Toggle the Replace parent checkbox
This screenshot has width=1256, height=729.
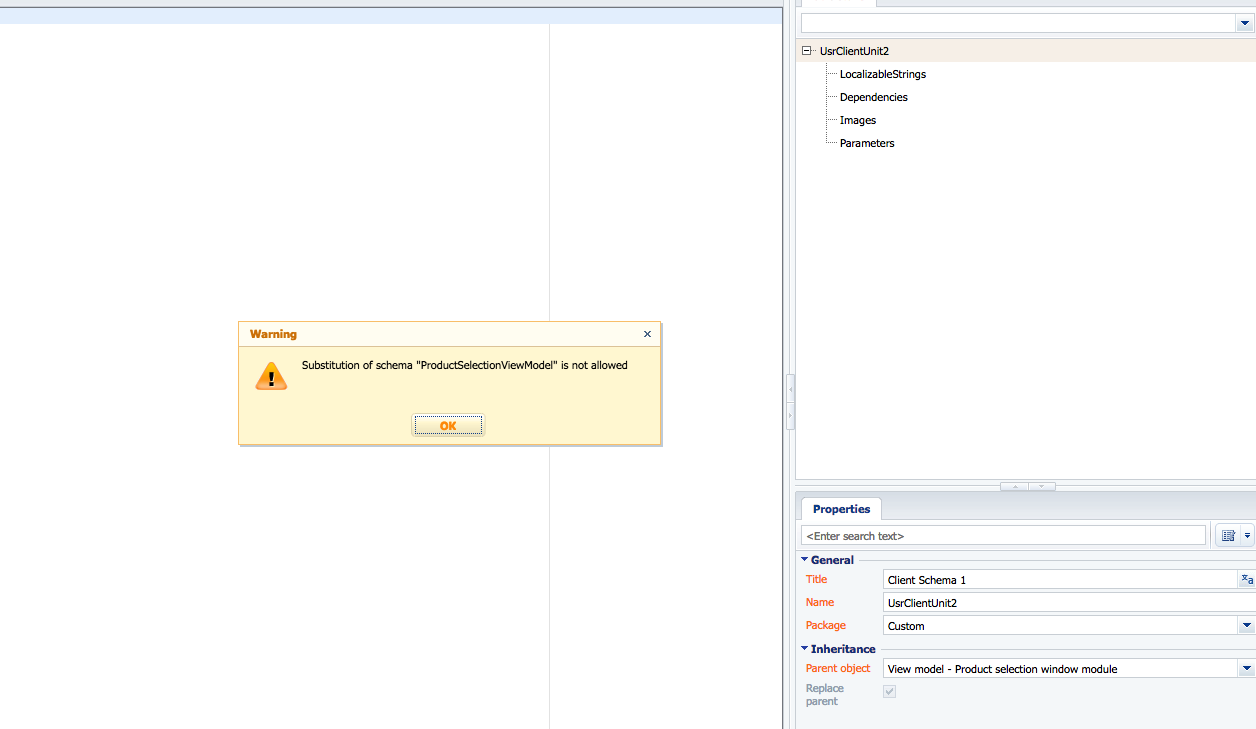click(x=889, y=691)
